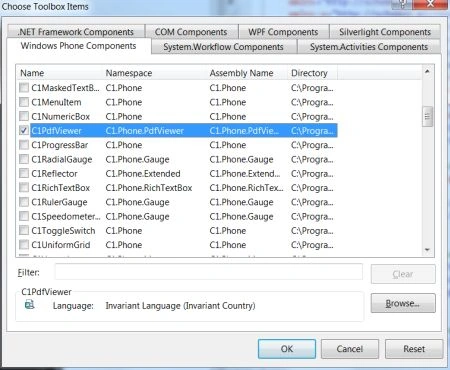This screenshot has width=450, height=370.
Task: Check the C1Speedometer... checkbox
Action: pos(24,216)
